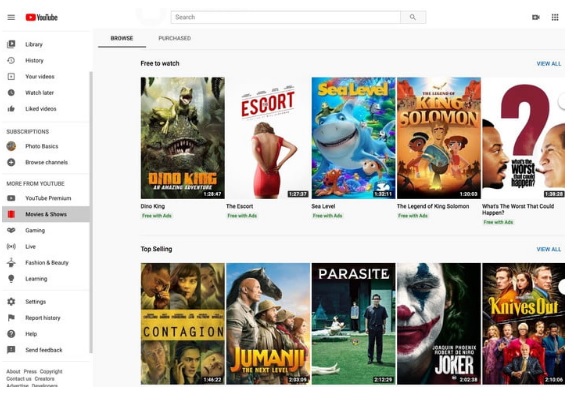Click the Photo Basics channel avatar
Viewport: 574px width, 403px height.
click(11, 146)
